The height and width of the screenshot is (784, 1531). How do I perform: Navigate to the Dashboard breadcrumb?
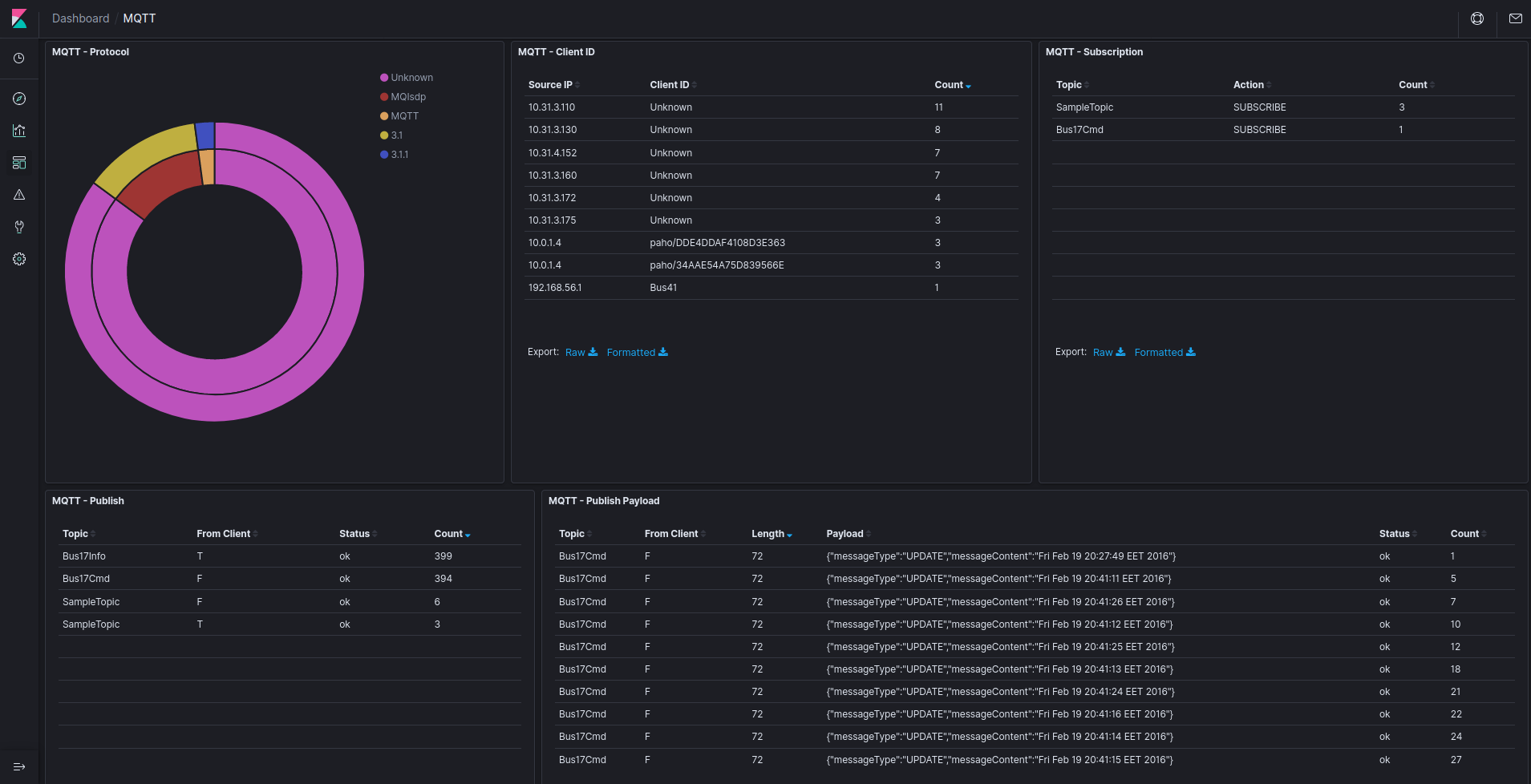tap(81, 18)
